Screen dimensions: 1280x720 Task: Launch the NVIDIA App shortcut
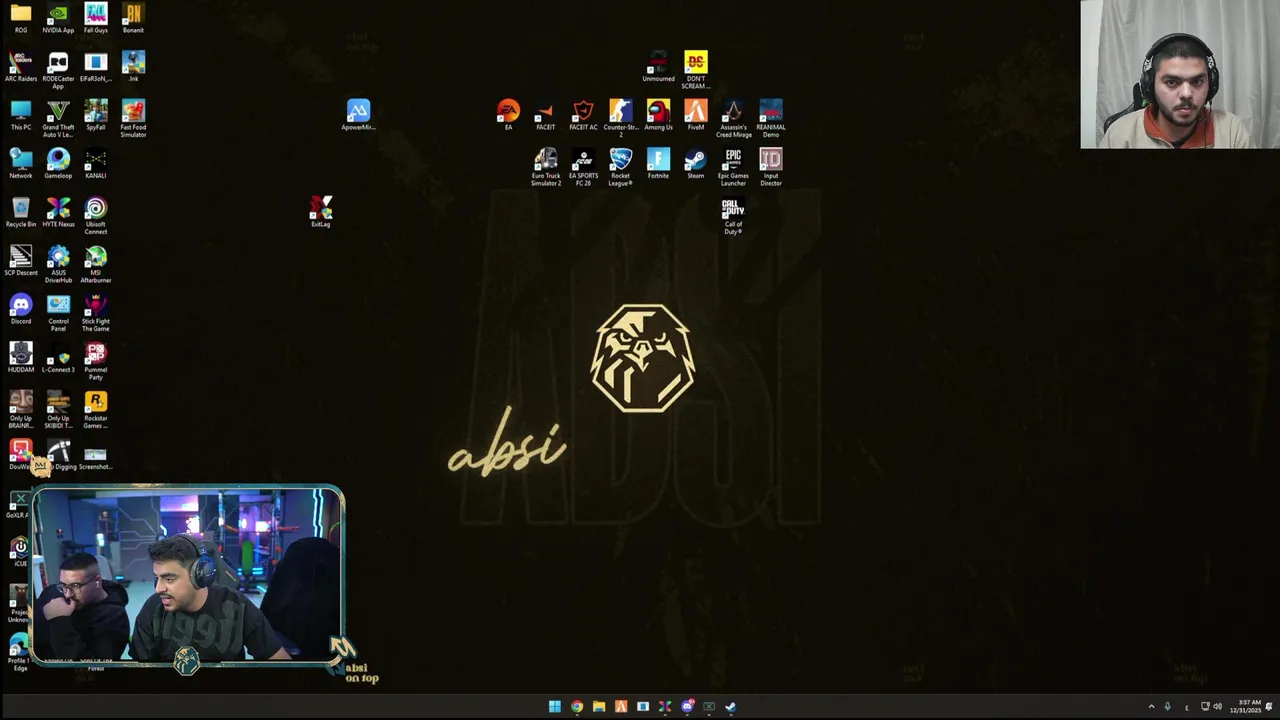coord(58,18)
